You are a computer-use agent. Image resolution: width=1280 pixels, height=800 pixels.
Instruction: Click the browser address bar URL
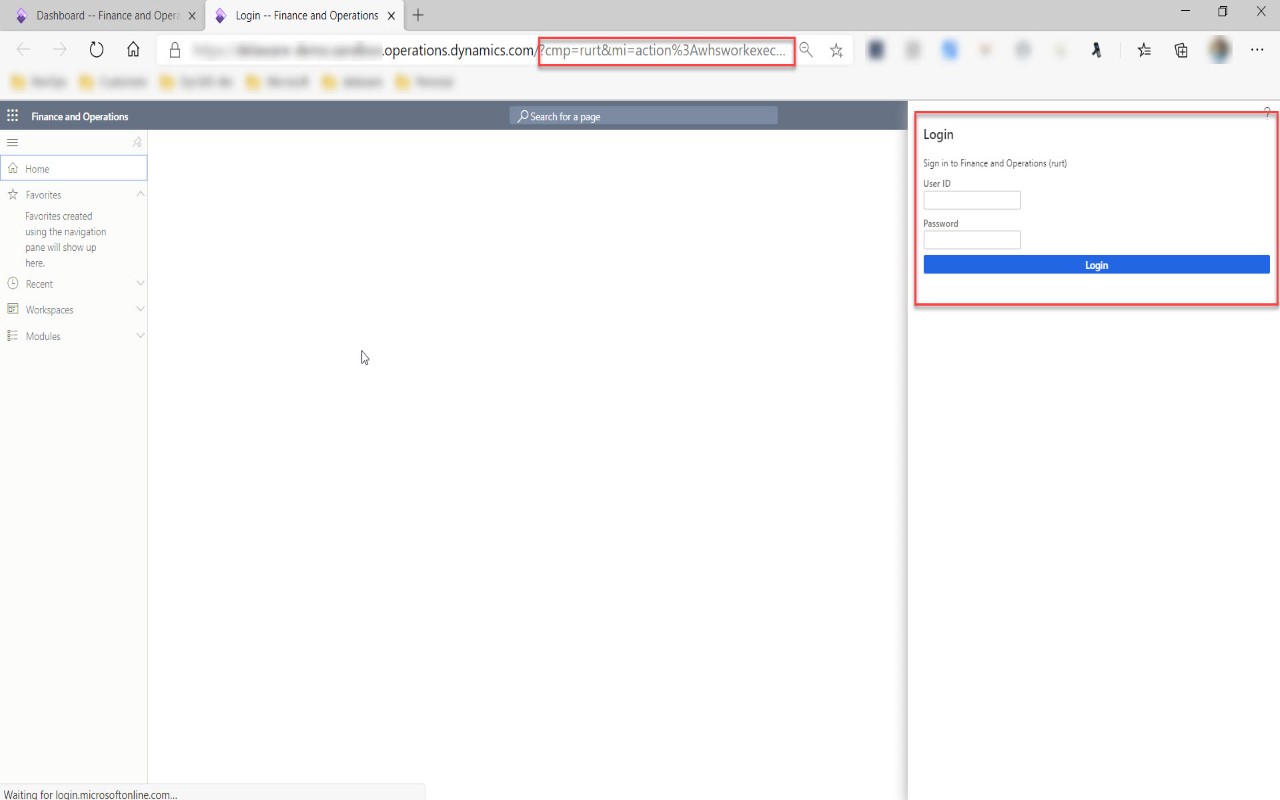(x=490, y=50)
